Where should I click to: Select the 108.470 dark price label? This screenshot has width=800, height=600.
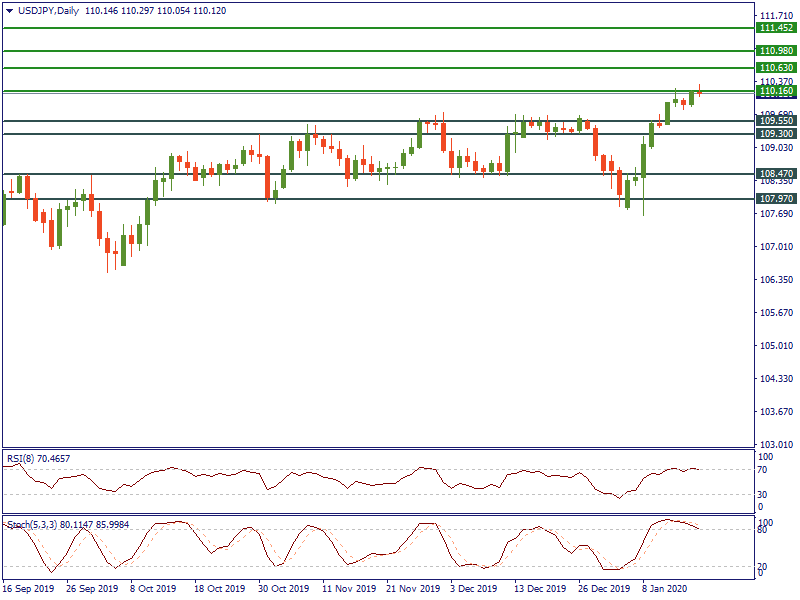(776, 174)
